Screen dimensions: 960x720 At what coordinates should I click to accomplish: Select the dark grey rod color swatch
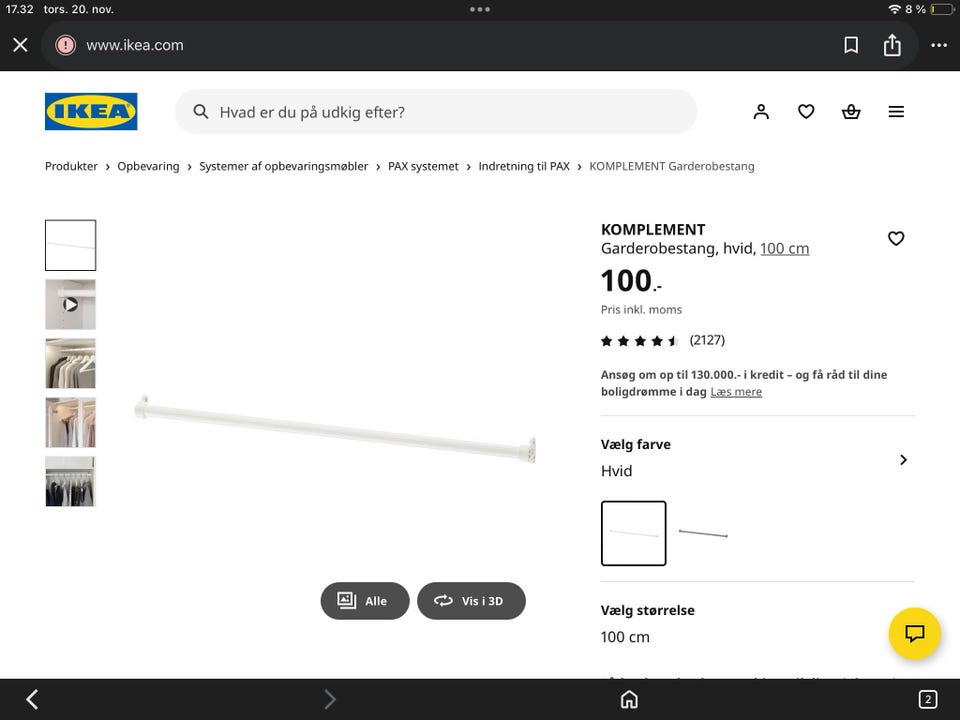coord(703,533)
